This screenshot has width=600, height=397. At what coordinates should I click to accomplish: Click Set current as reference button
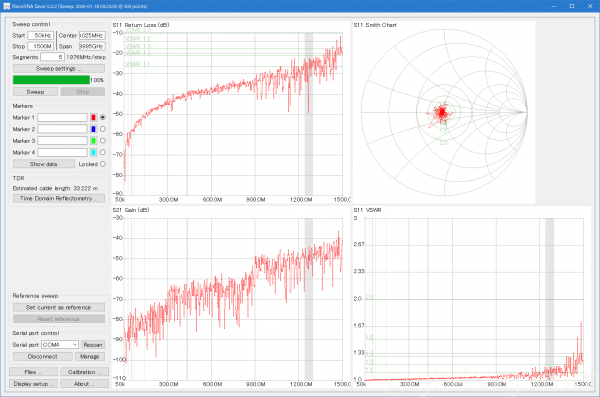(x=59, y=307)
